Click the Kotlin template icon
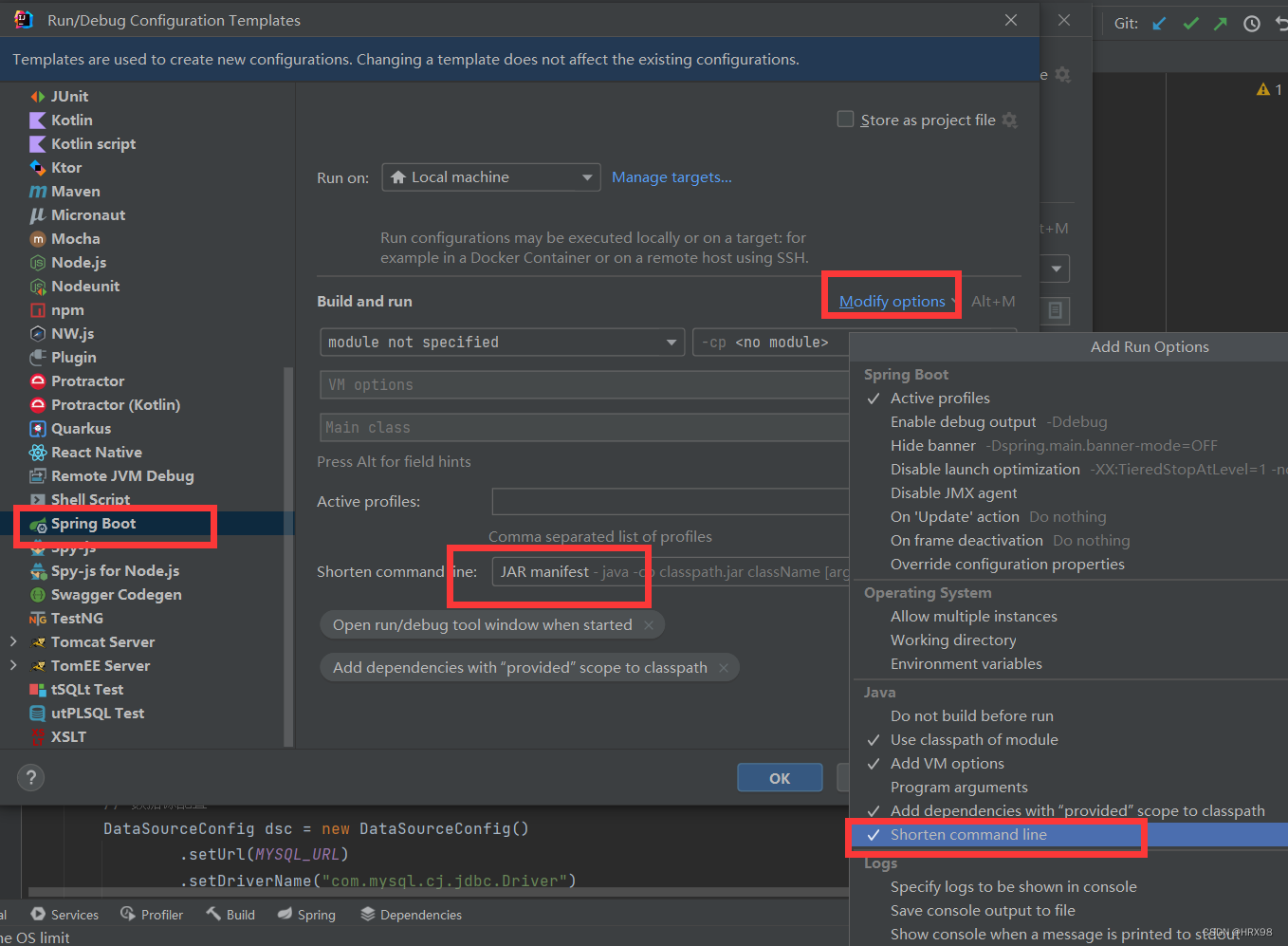Image resolution: width=1288 pixels, height=946 pixels. pyautogui.click(x=38, y=121)
